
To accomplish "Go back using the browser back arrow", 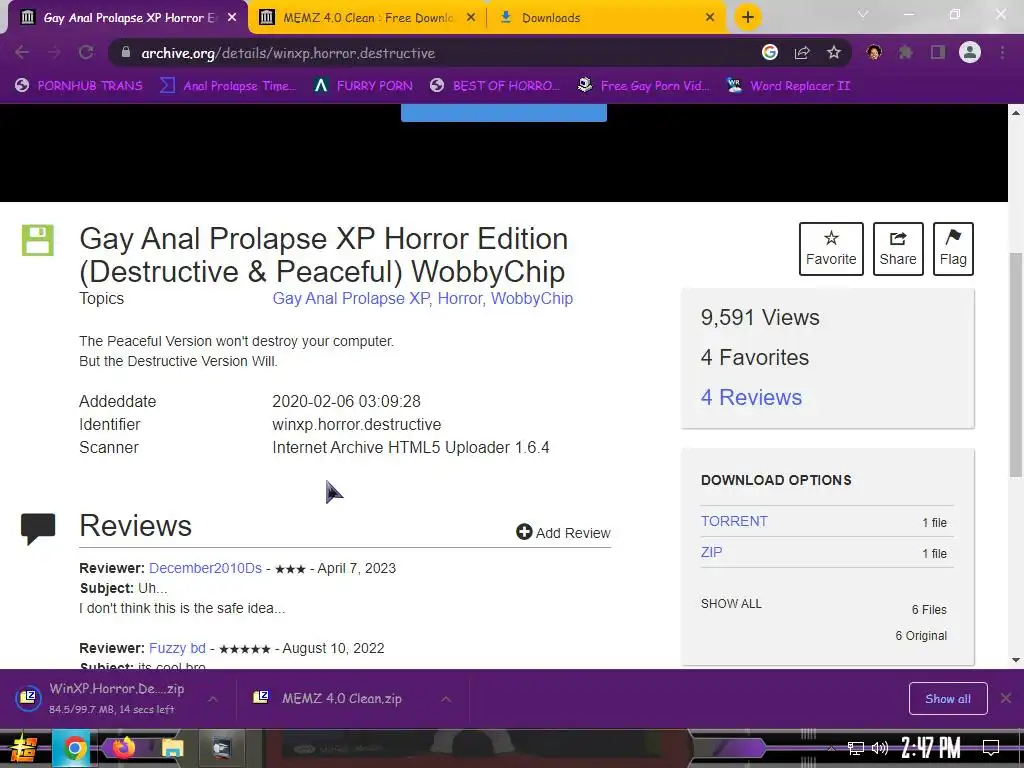I will [x=22, y=53].
